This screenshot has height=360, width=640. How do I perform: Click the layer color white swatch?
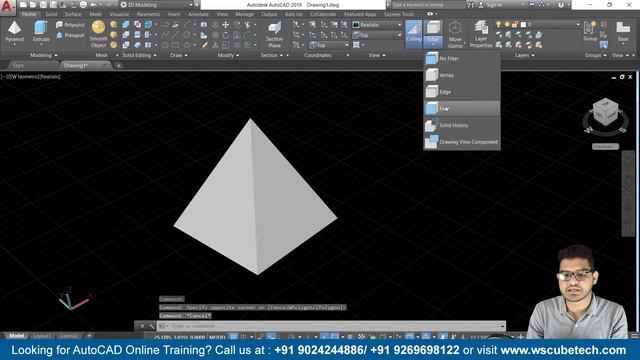pyautogui.click(x=523, y=24)
